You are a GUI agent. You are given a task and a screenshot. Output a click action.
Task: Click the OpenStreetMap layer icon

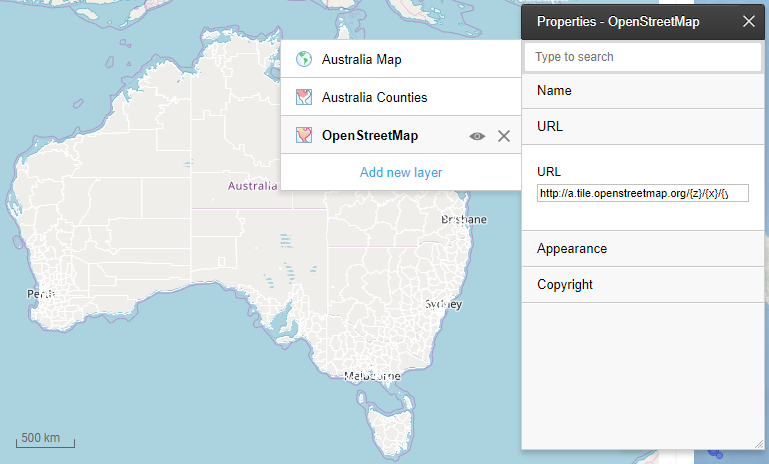[x=304, y=136]
